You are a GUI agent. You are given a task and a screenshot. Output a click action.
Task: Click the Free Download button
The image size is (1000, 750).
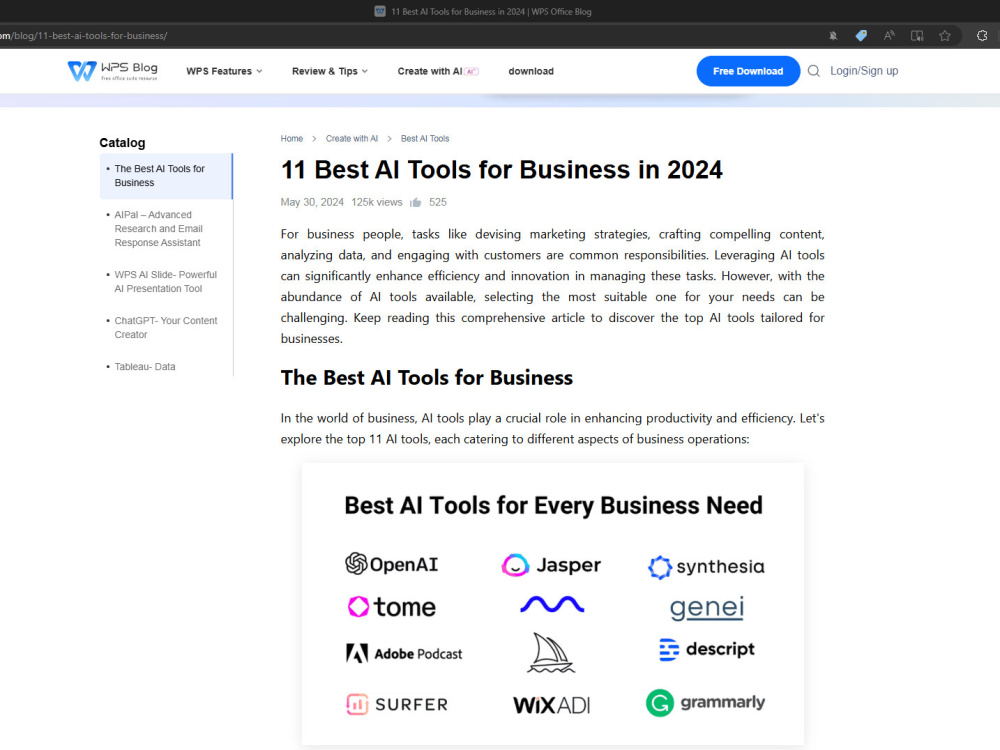(748, 71)
